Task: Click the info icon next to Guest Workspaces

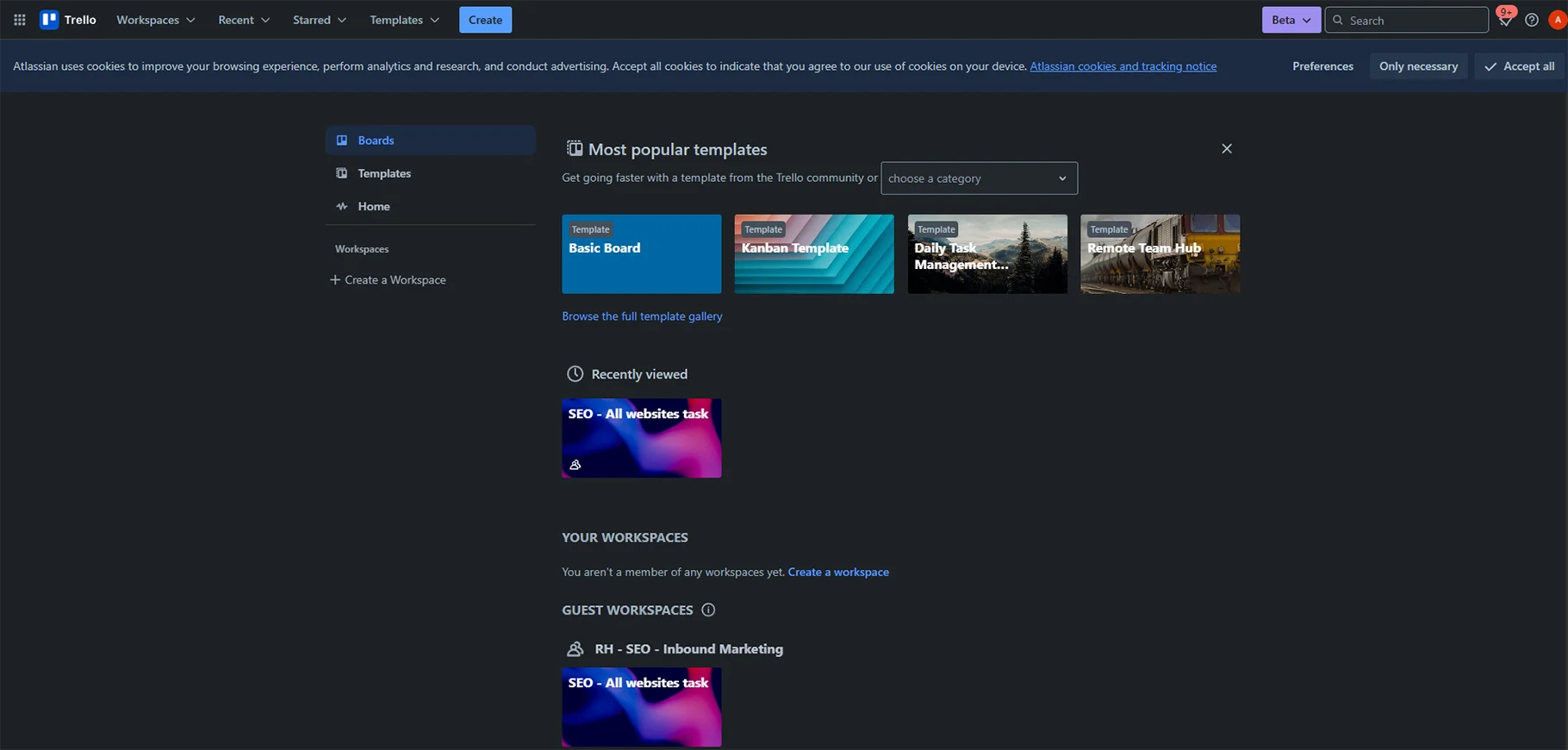Action: pos(708,610)
